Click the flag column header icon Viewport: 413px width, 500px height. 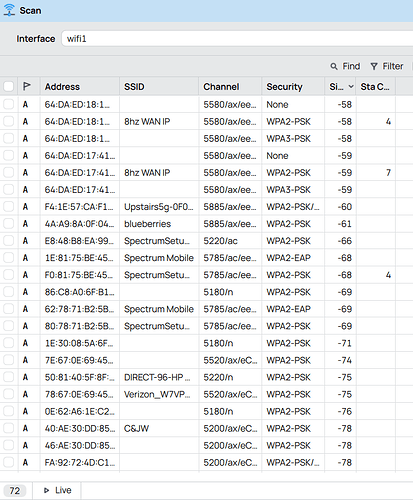point(27,86)
